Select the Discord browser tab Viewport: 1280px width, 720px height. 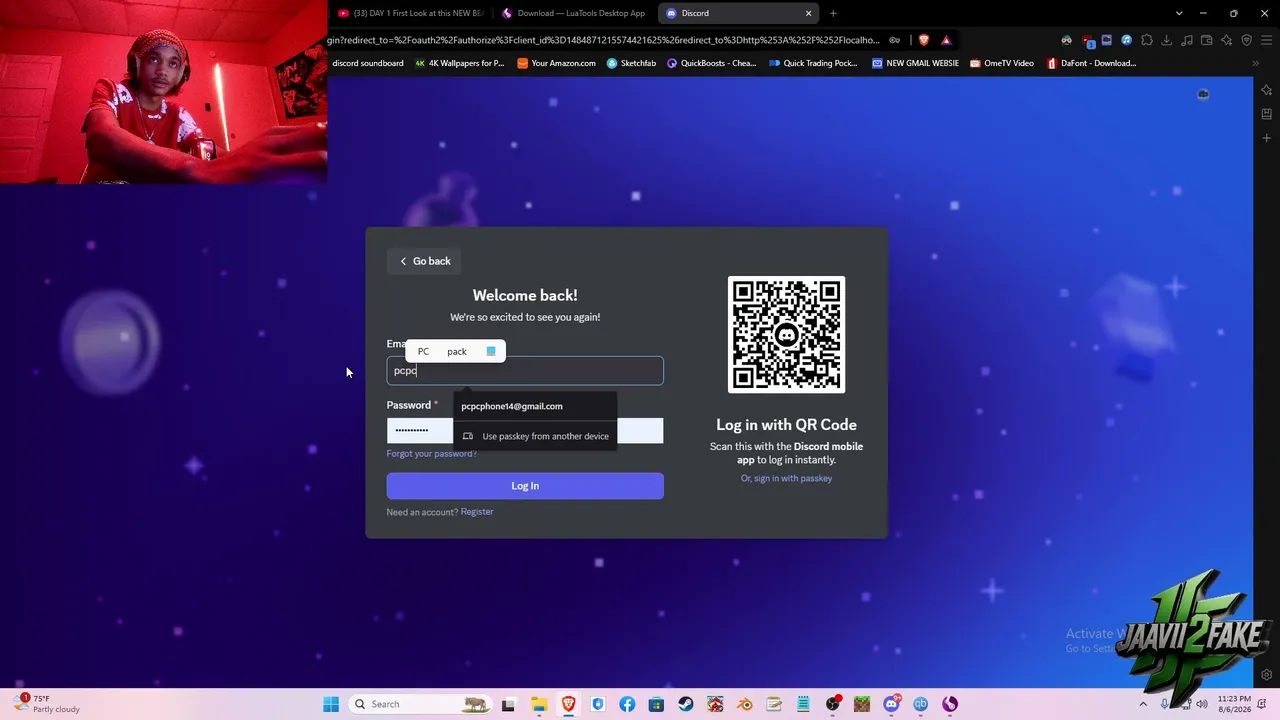pos(738,13)
